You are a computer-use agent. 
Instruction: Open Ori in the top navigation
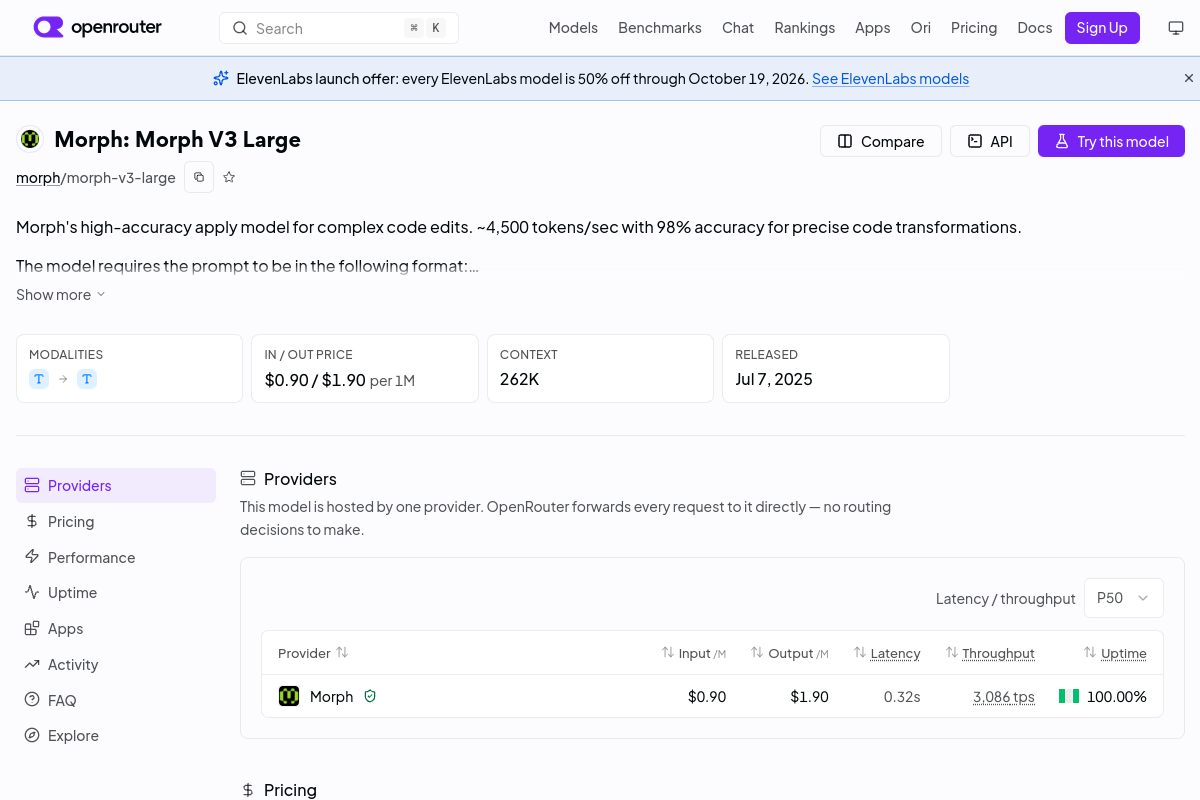[x=921, y=28]
